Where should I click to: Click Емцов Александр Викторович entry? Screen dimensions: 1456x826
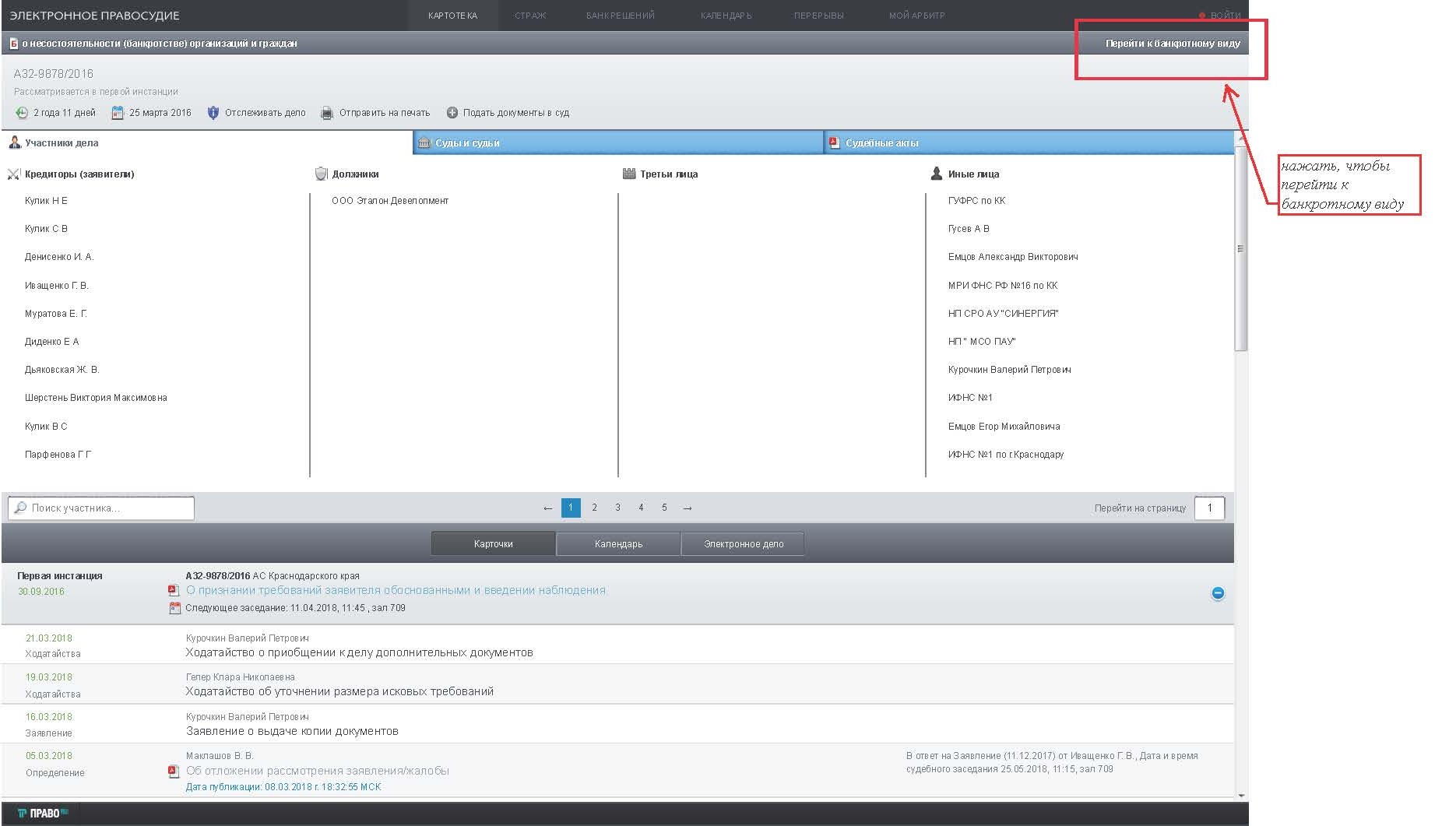click(x=1013, y=257)
